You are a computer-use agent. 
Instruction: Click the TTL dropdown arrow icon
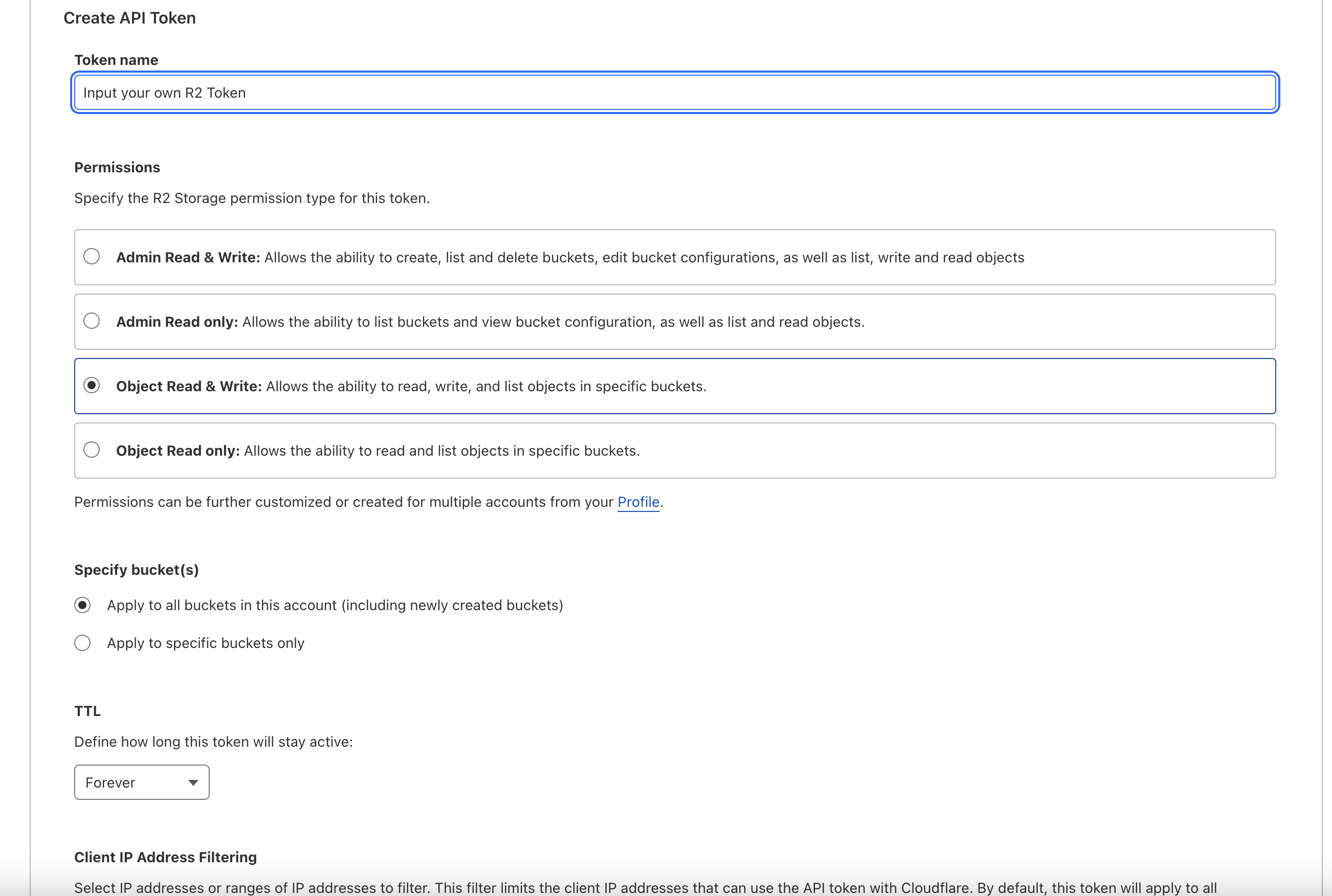(193, 782)
